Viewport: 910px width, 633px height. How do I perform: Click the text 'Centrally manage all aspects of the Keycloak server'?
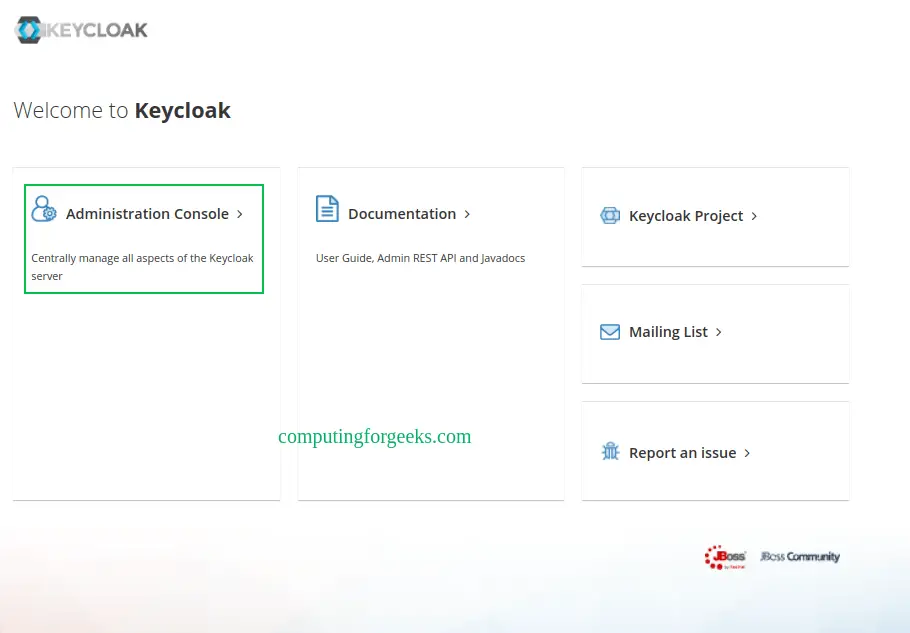pyautogui.click(x=142, y=267)
